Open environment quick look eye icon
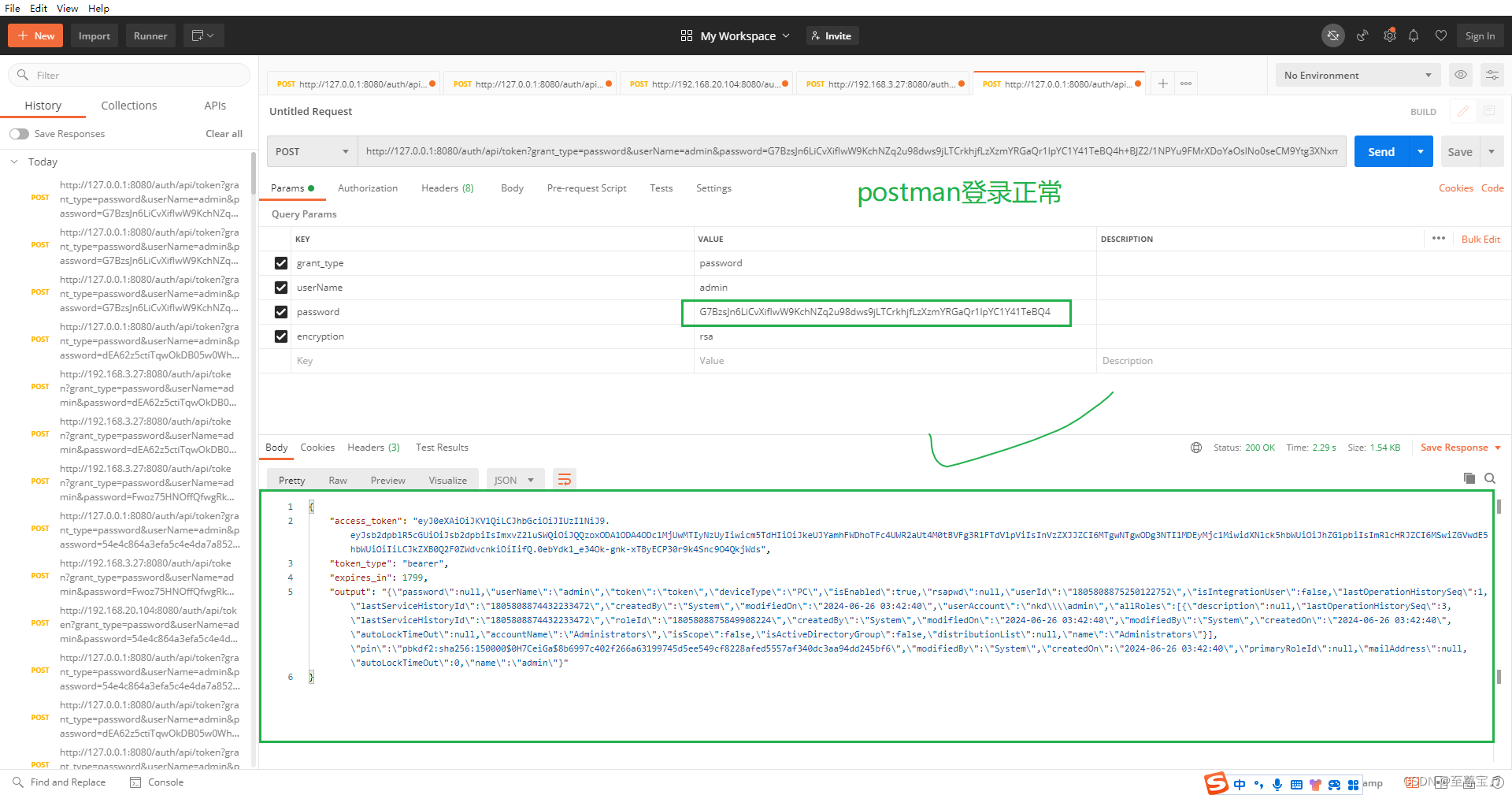Image resolution: width=1512 pixels, height=795 pixels. [x=1461, y=75]
